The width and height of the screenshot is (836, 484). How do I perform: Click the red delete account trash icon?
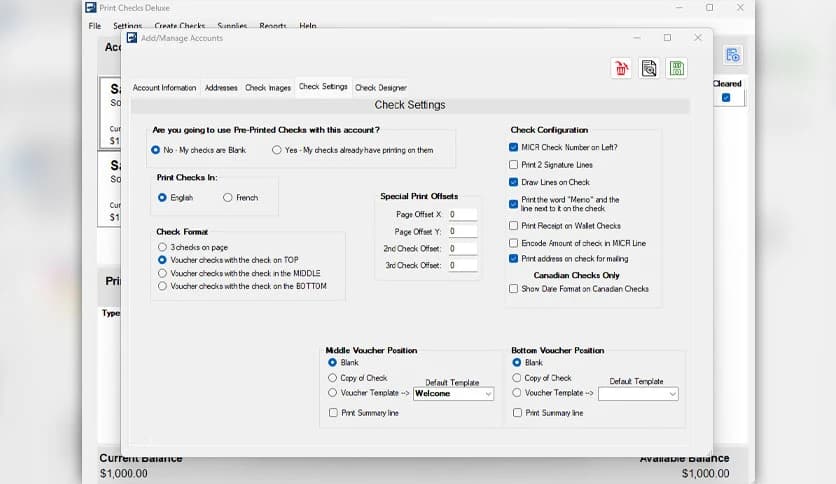click(621, 68)
